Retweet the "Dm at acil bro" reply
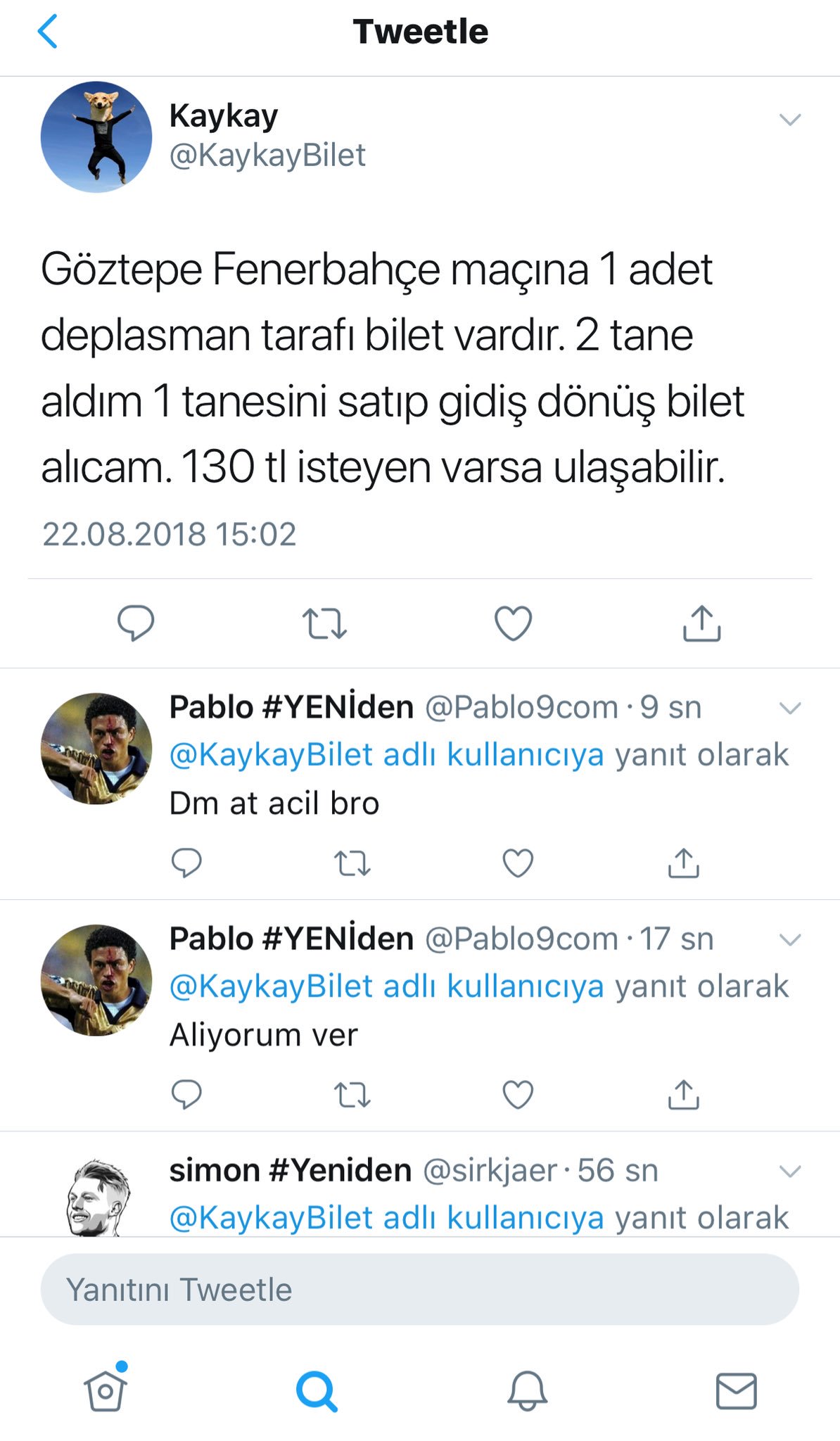This screenshot has width=840, height=1441. click(x=352, y=863)
